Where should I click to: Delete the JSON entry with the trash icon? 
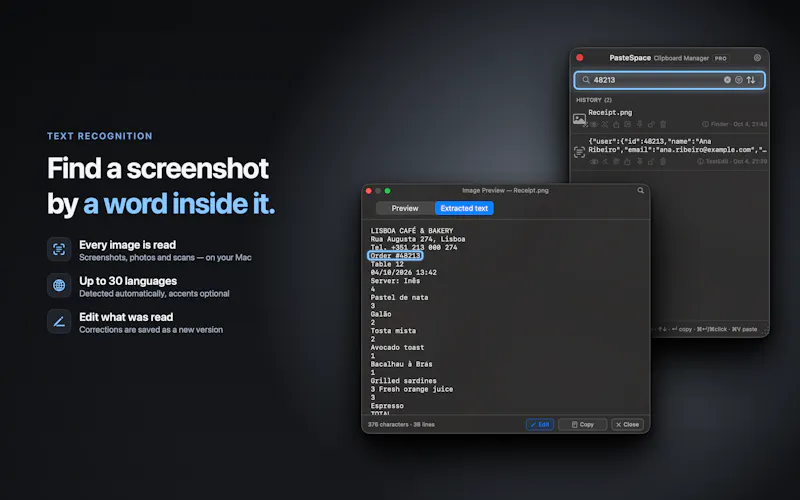[663, 162]
